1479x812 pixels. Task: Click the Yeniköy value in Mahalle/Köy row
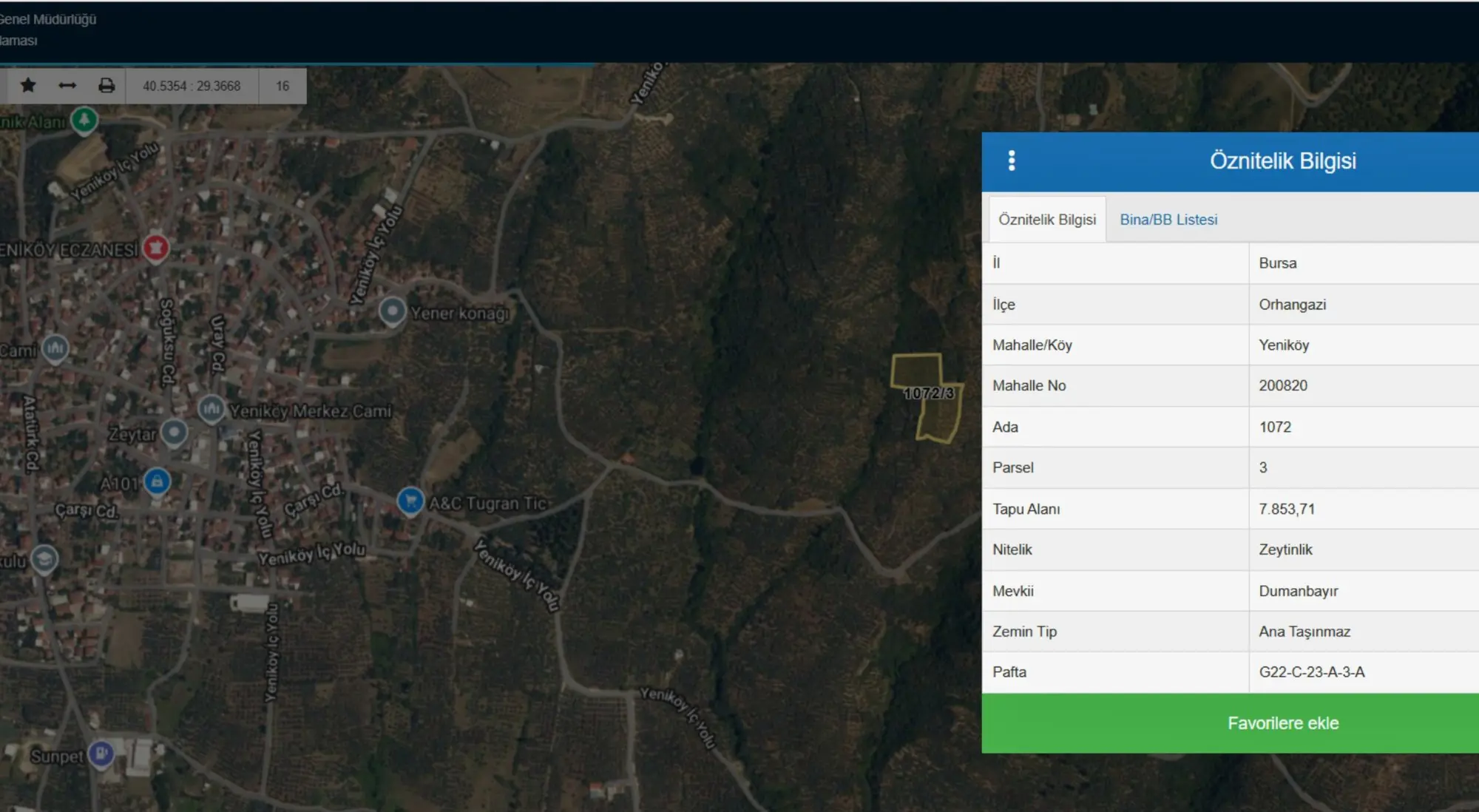[x=1284, y=345]
